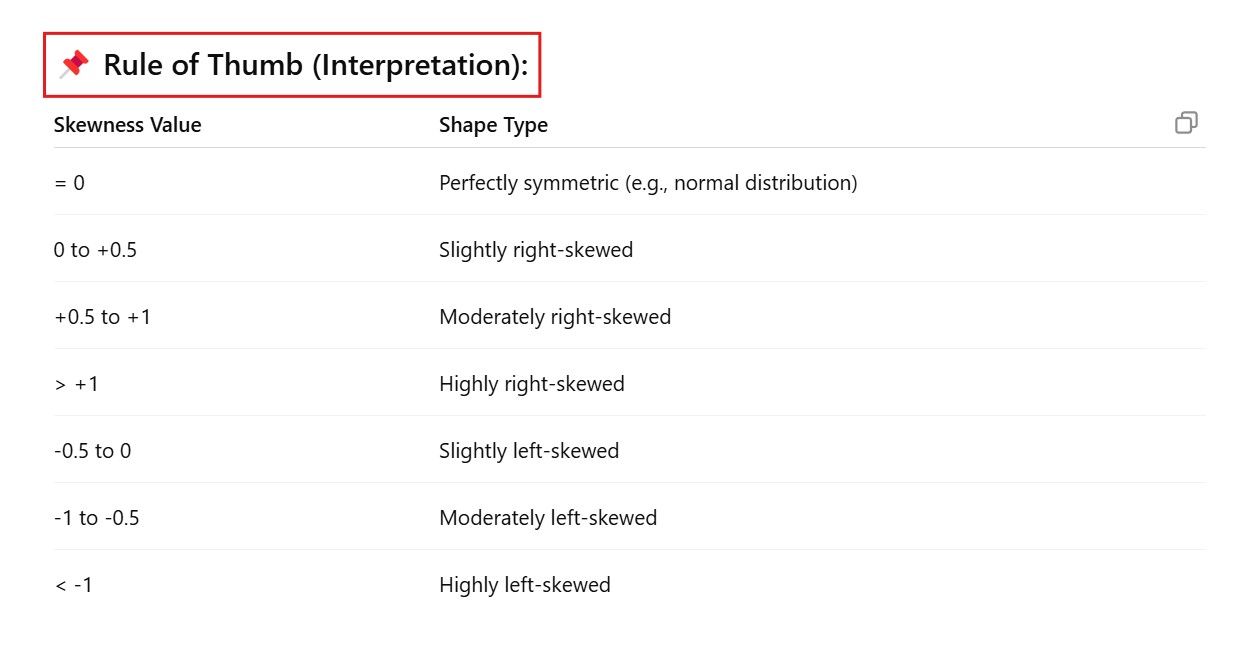
Task: Select the '-0.5 to 0' cell
Action: 92,451
